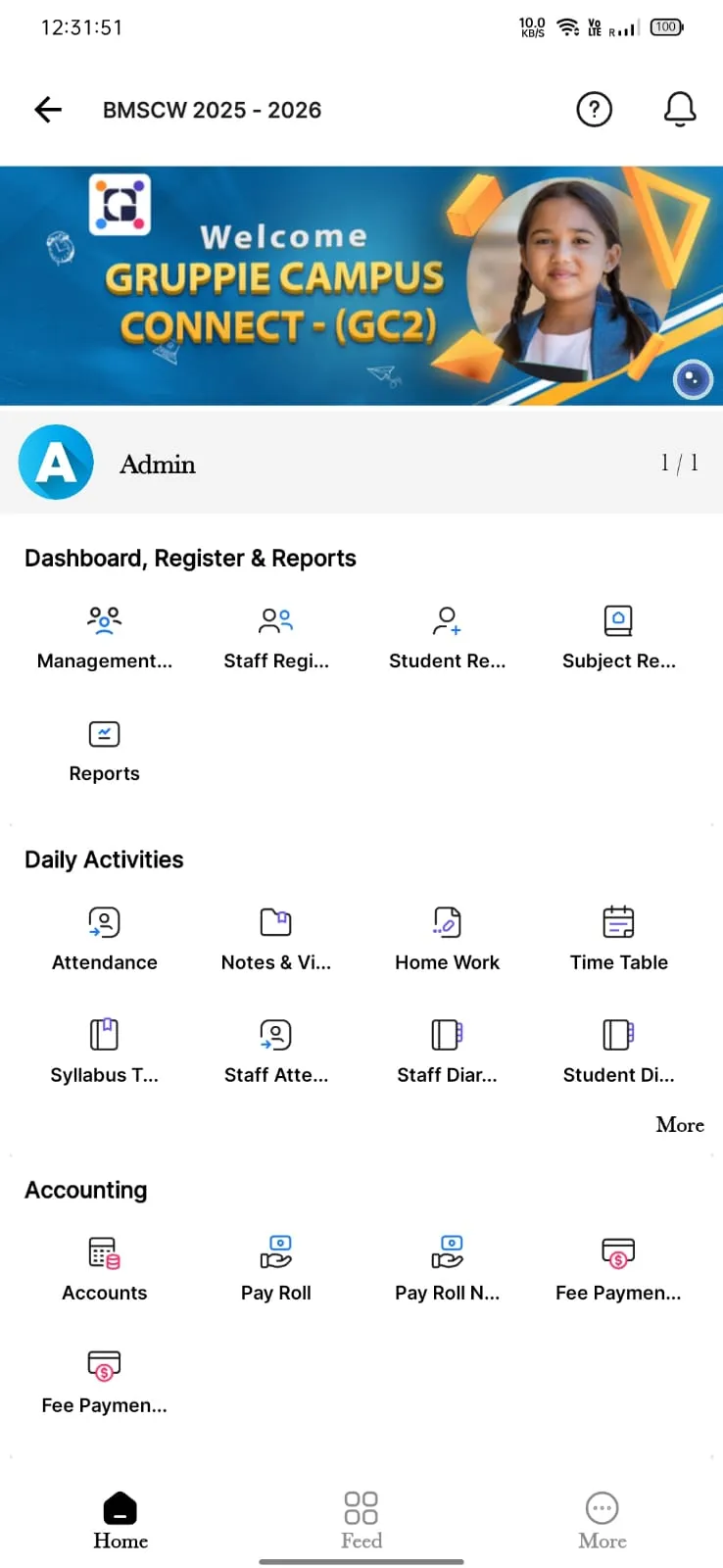Open the Accounts module
Viewport: 723px width, 1568px height.
tap(105, 1270)
